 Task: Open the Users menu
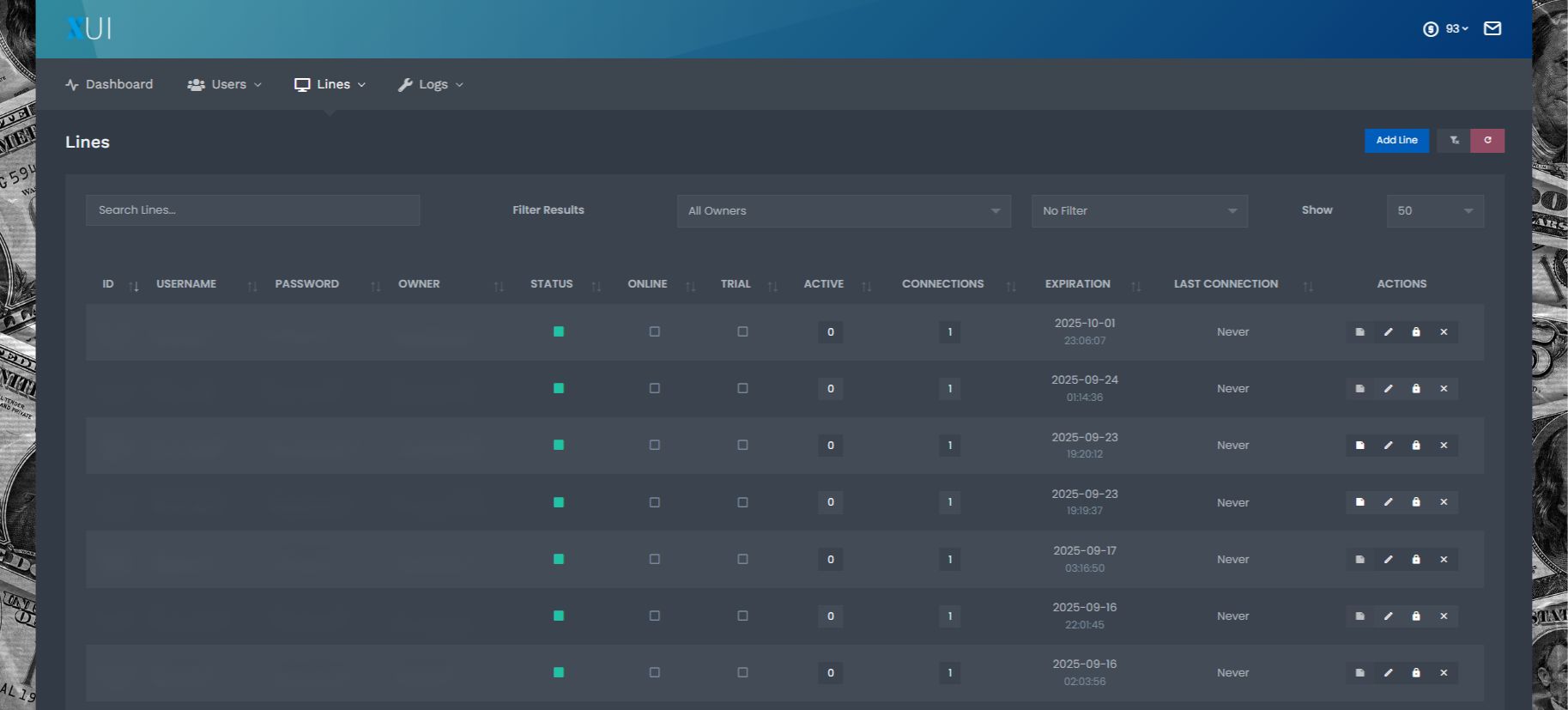pyautogui.click(x=225, y=84)
